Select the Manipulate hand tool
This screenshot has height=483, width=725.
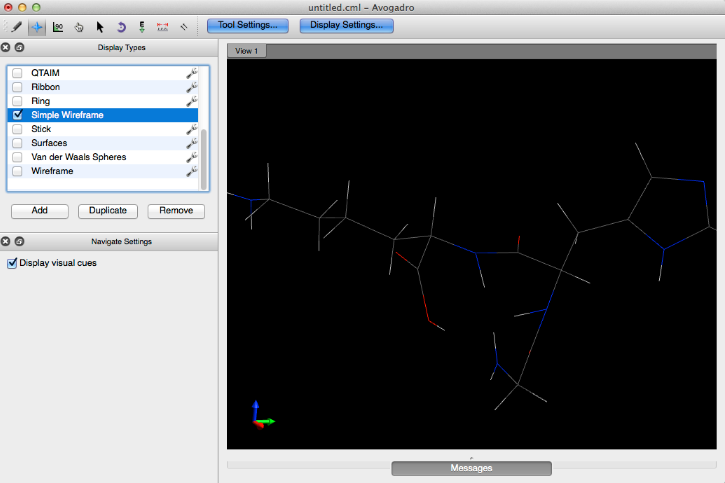[79, 26]
